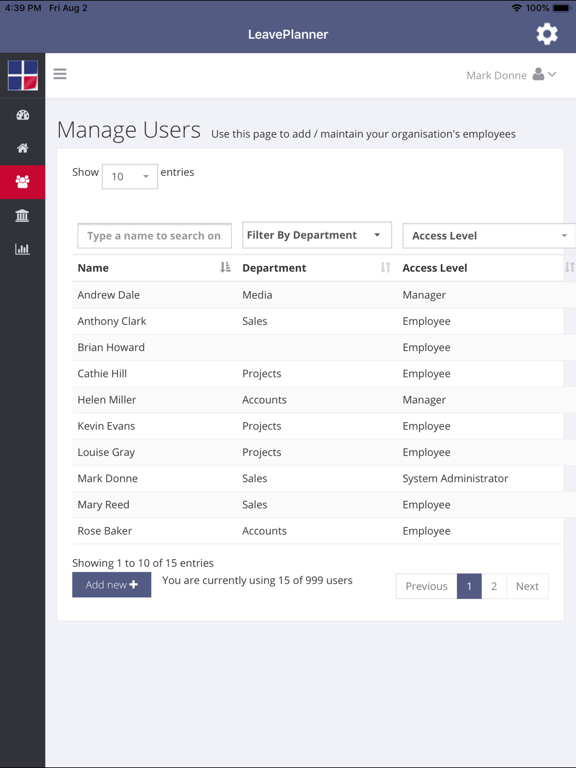The height and width of the screenshot is (768, 576).
Task: Open user row Cathie Hill
Action: pyautogui.click(x=324, y=374)
